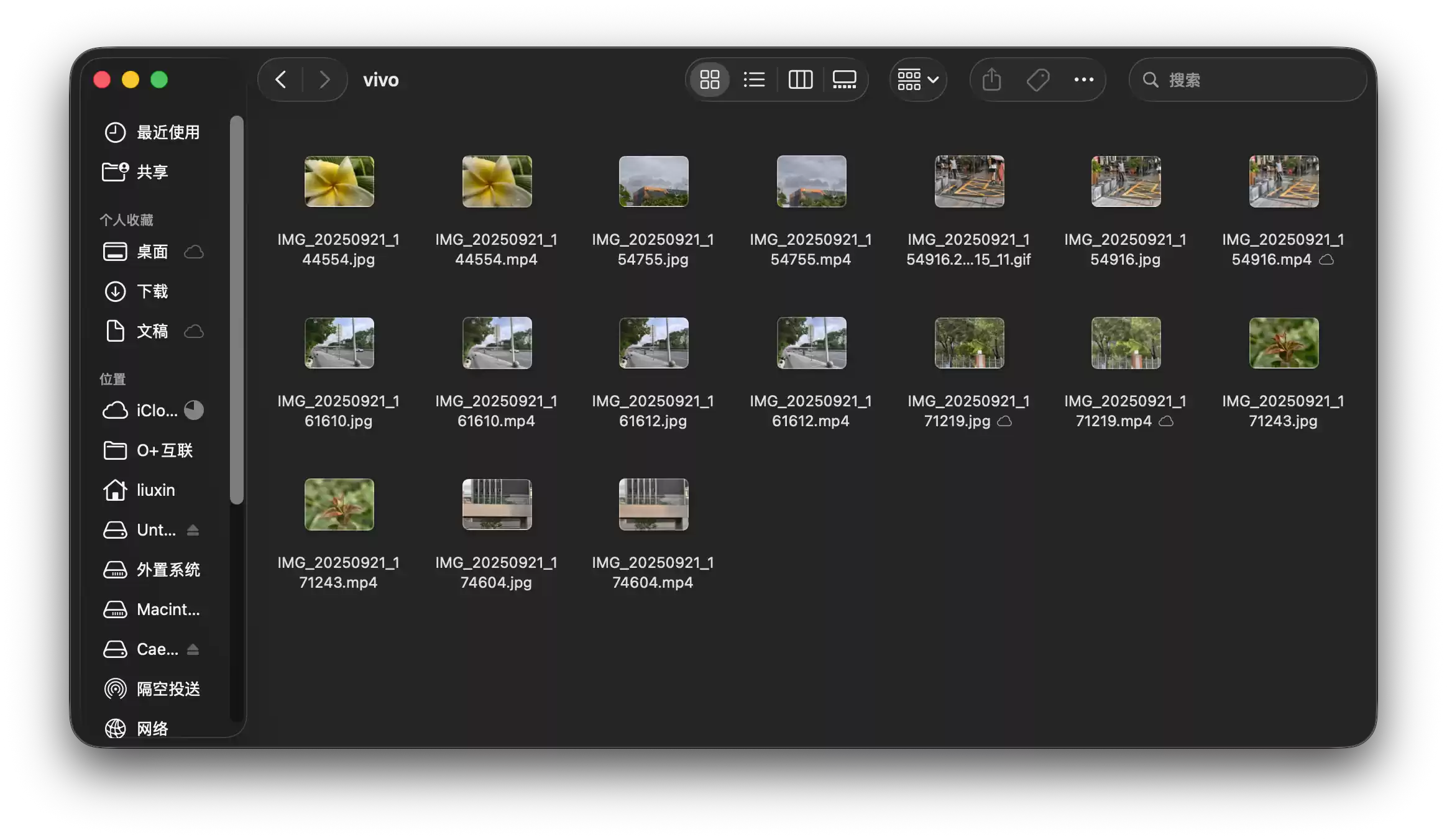This screenshot has width=1447, height=840.
Task: Click the sidebar scrollbar
Action: (236, 311)
